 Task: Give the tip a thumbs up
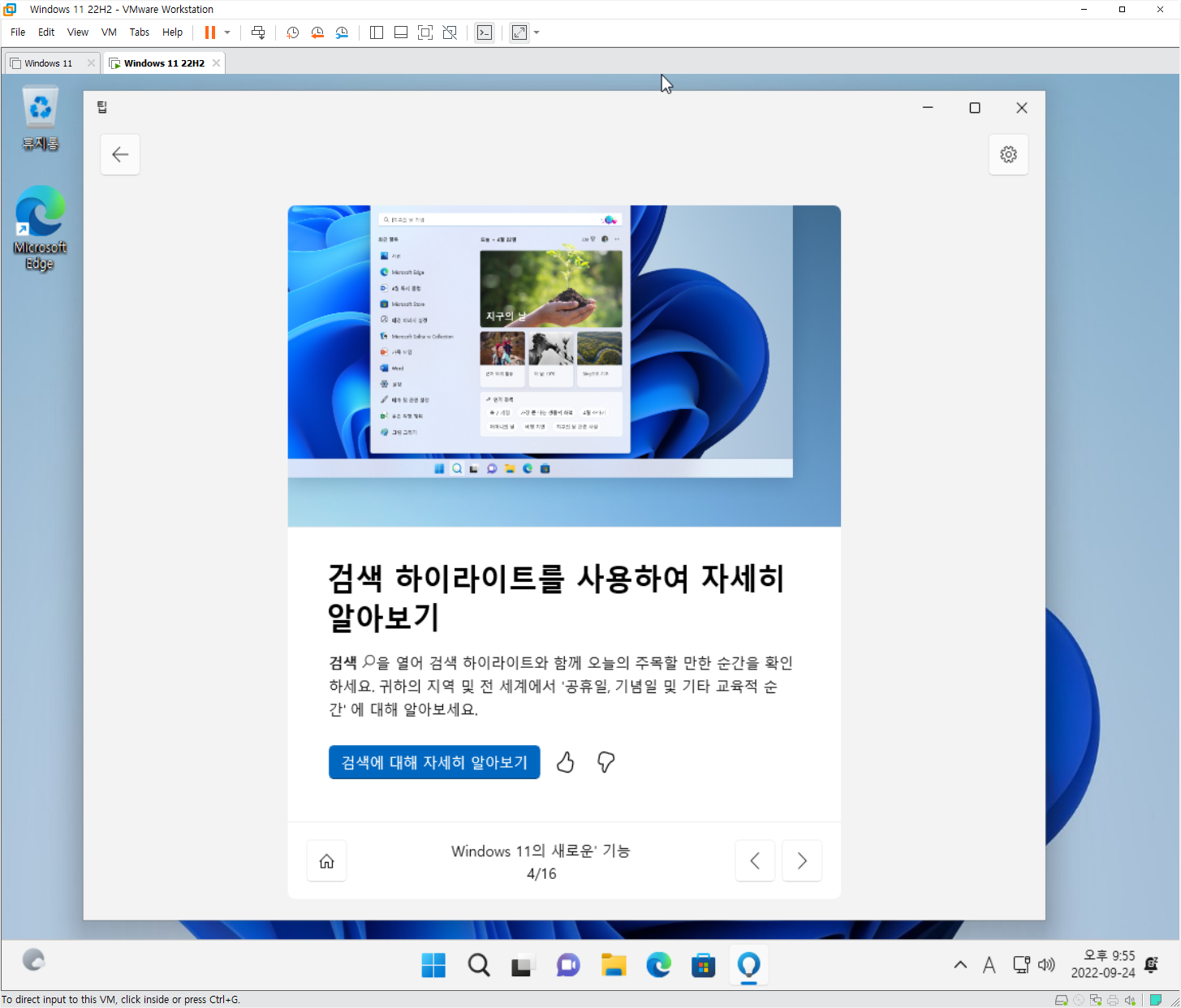click(566, 762)
